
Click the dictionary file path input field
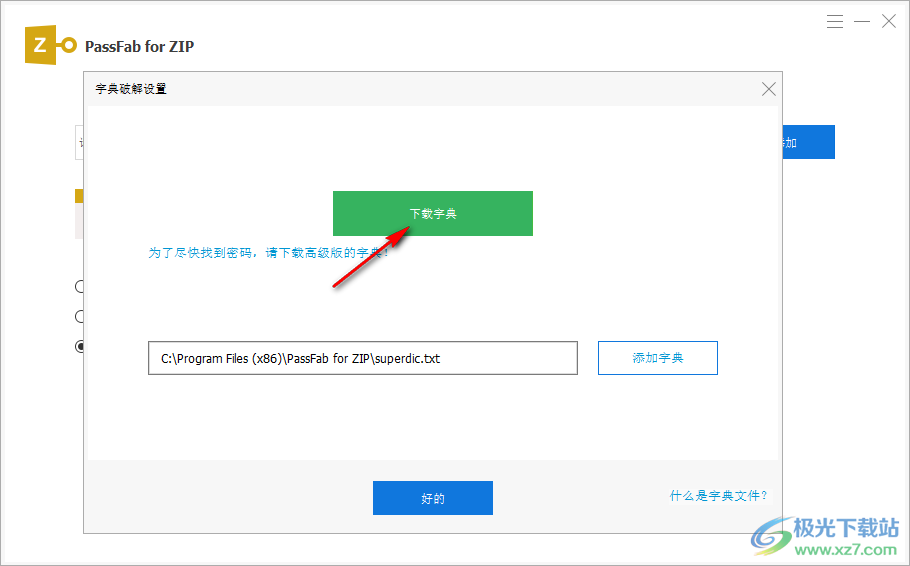click(363, 358)
